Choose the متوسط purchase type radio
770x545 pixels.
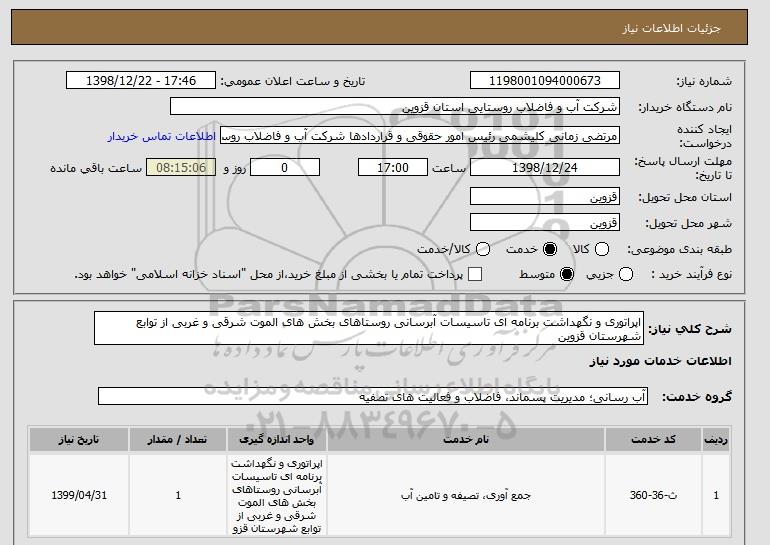pos(567,274)
